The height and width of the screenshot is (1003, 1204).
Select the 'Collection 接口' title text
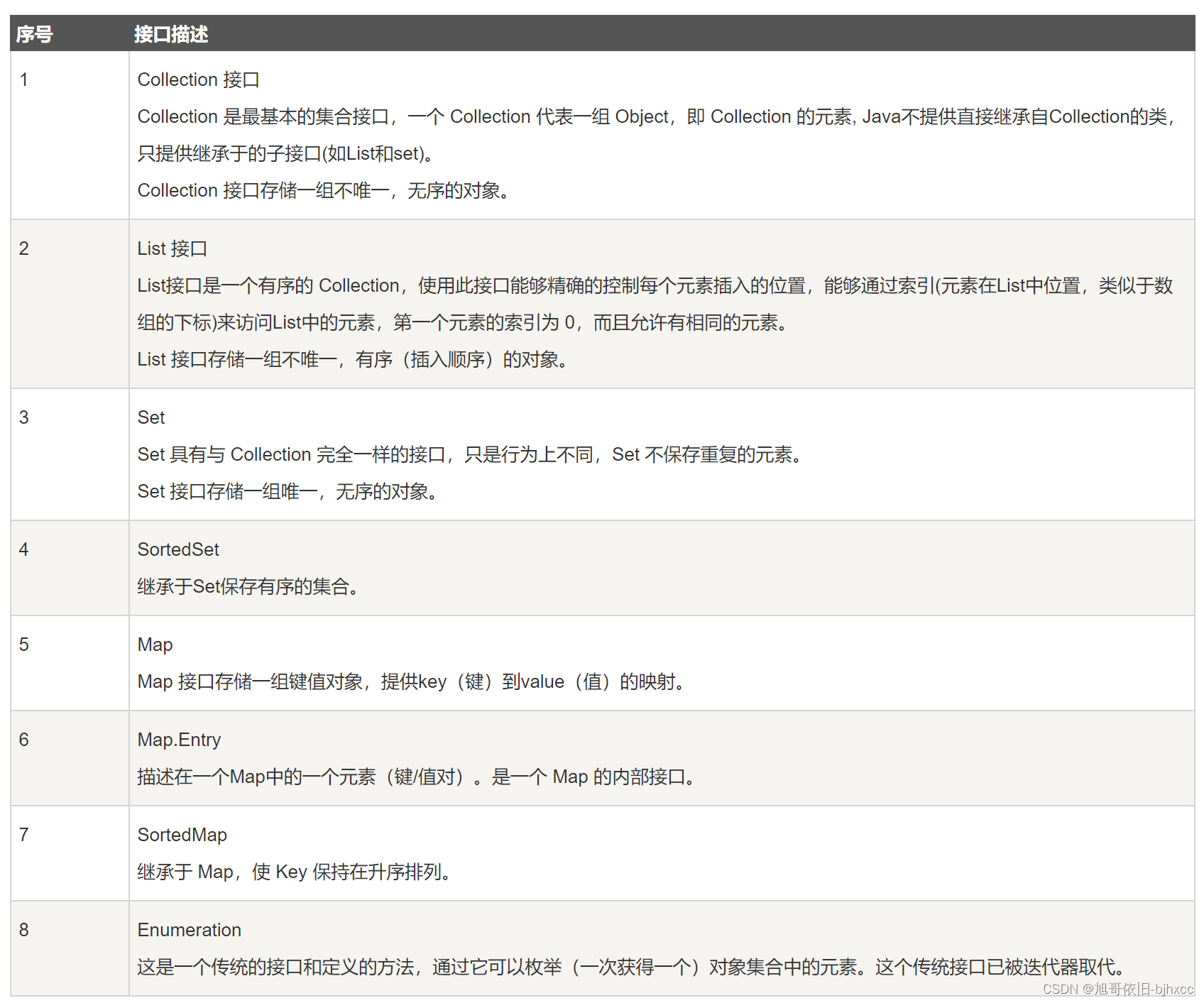(198, 80)
